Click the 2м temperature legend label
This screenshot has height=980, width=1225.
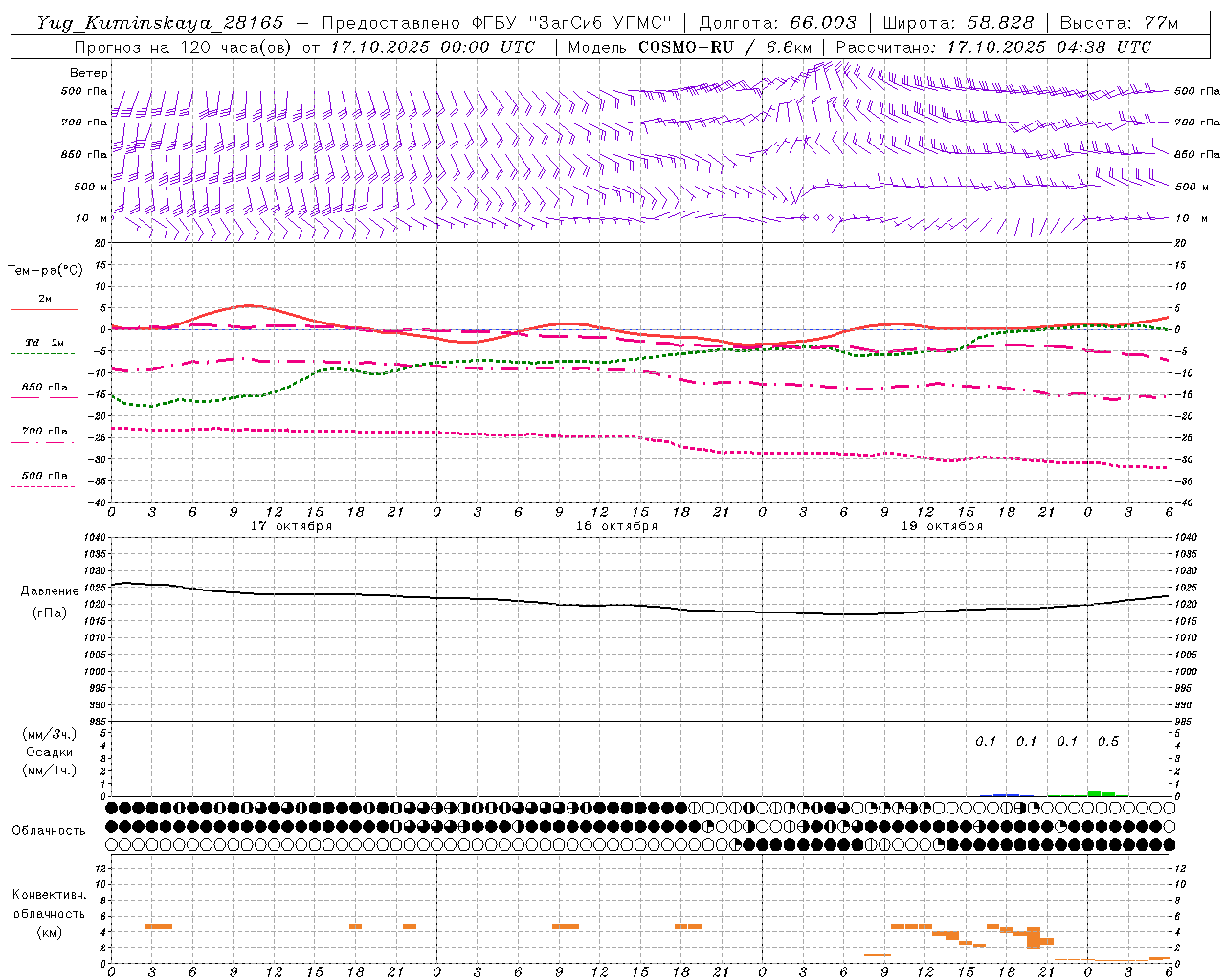[x=45, y=299]
